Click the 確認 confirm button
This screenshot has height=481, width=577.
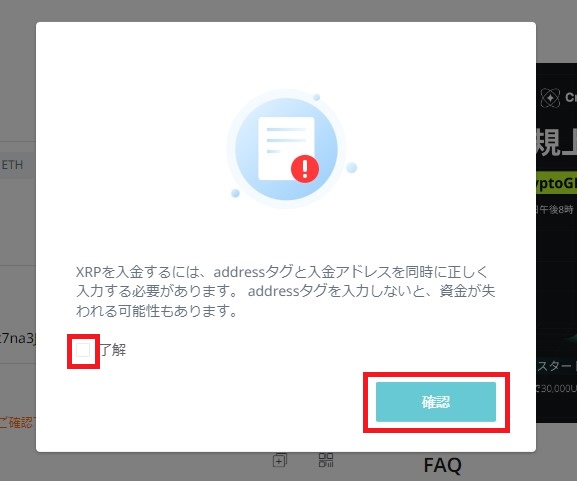(436, 402)
